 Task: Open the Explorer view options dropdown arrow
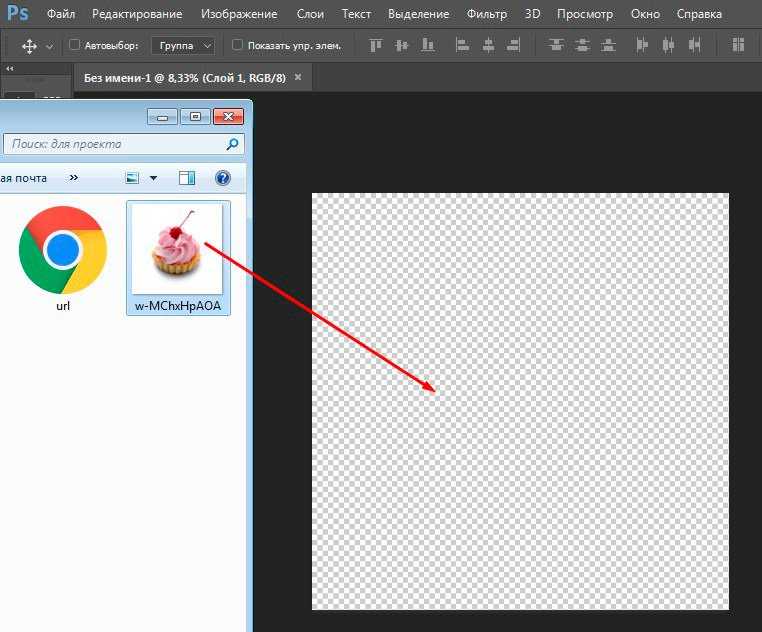154,178
